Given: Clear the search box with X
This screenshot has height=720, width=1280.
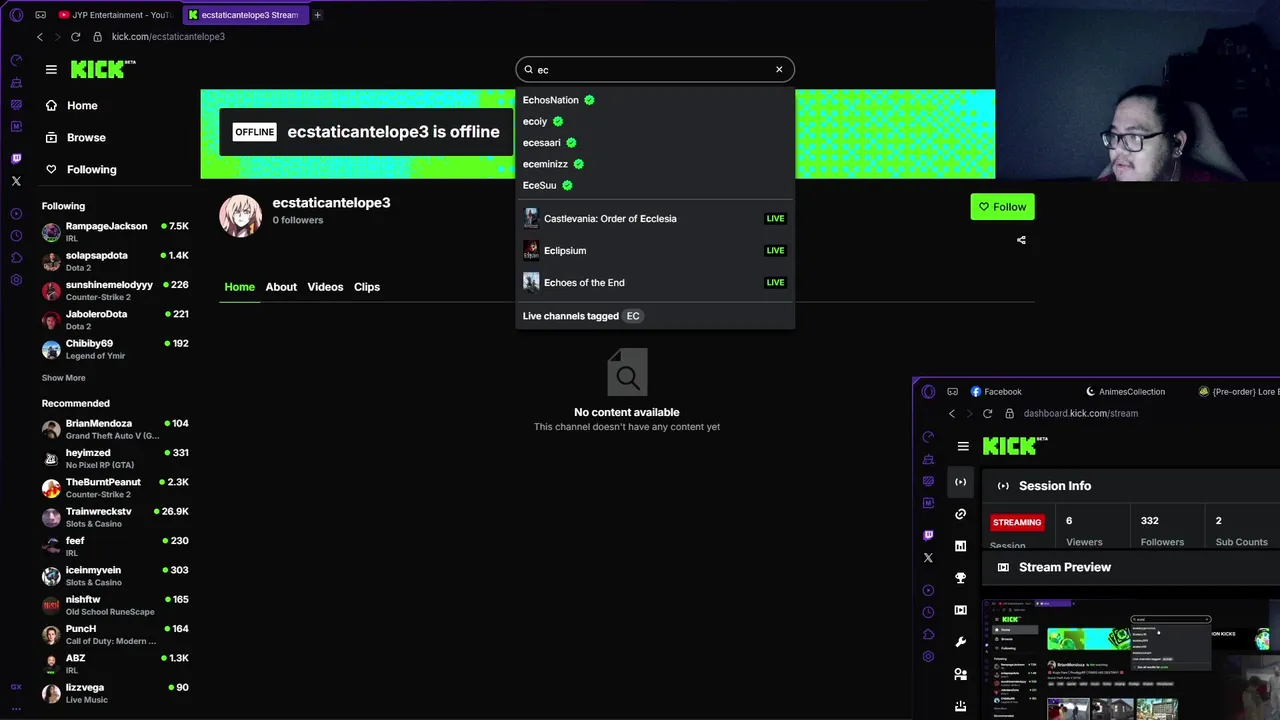Looking at the screenshot, I should click(x=779, y=69).
